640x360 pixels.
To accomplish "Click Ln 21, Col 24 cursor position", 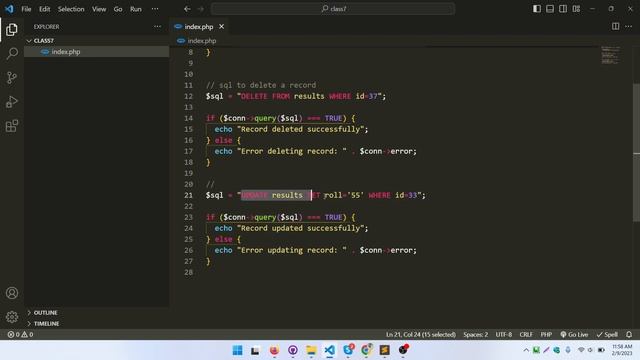I will (x=420, y=334).
